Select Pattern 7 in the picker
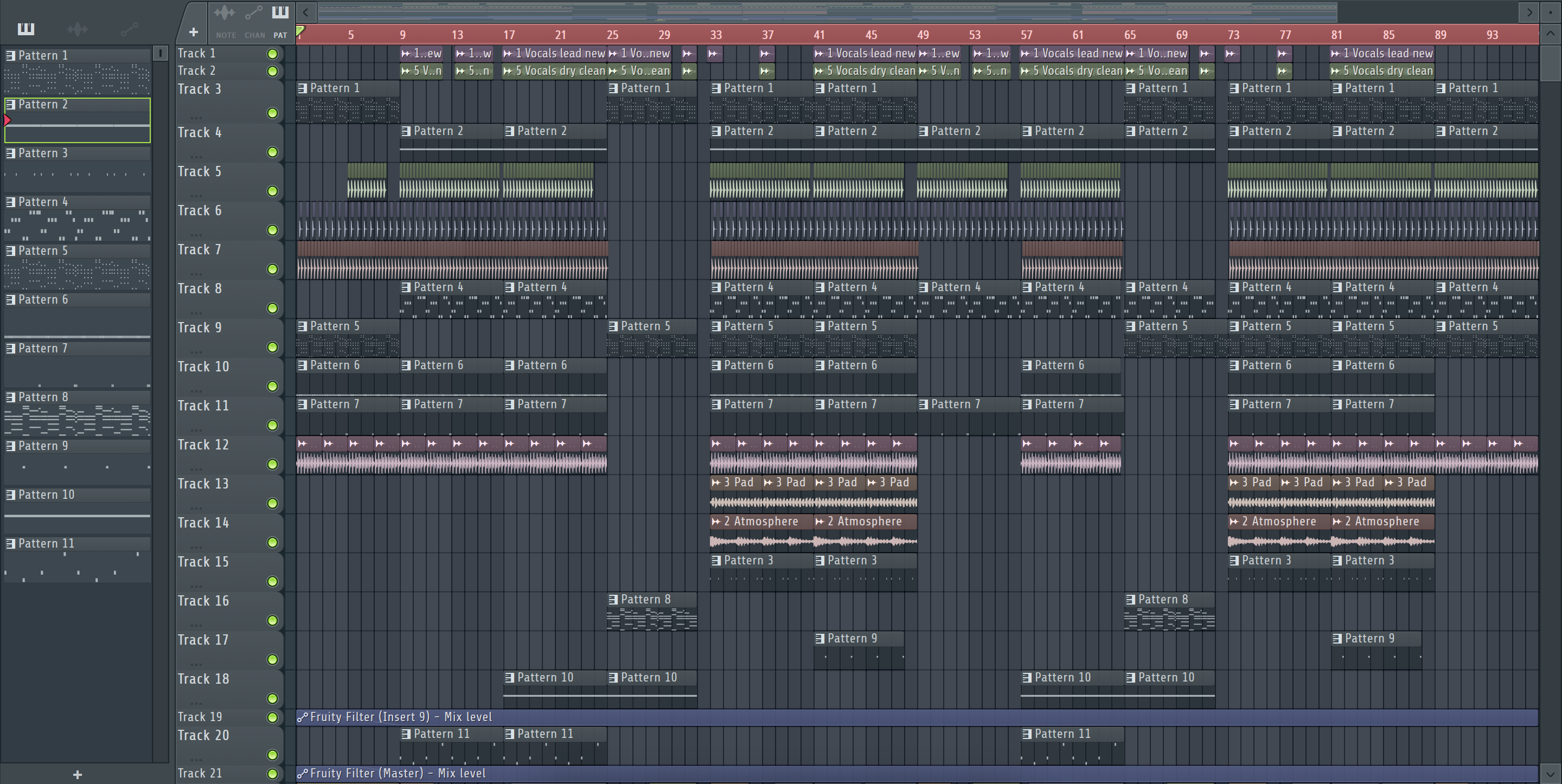Screen dimensions: 1562x784 tap(77, 364)
